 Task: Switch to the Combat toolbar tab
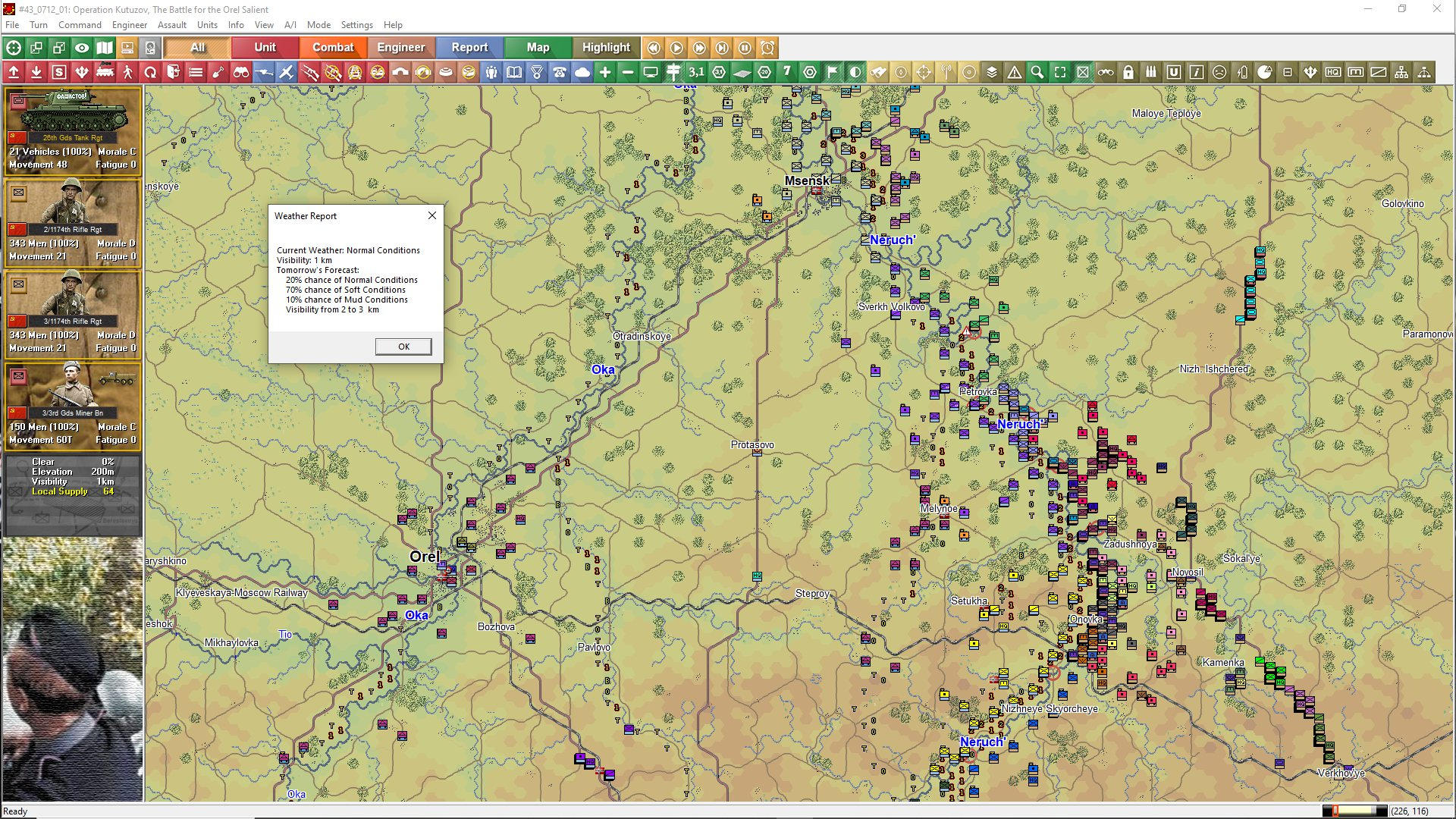click(x=333, y=47)
